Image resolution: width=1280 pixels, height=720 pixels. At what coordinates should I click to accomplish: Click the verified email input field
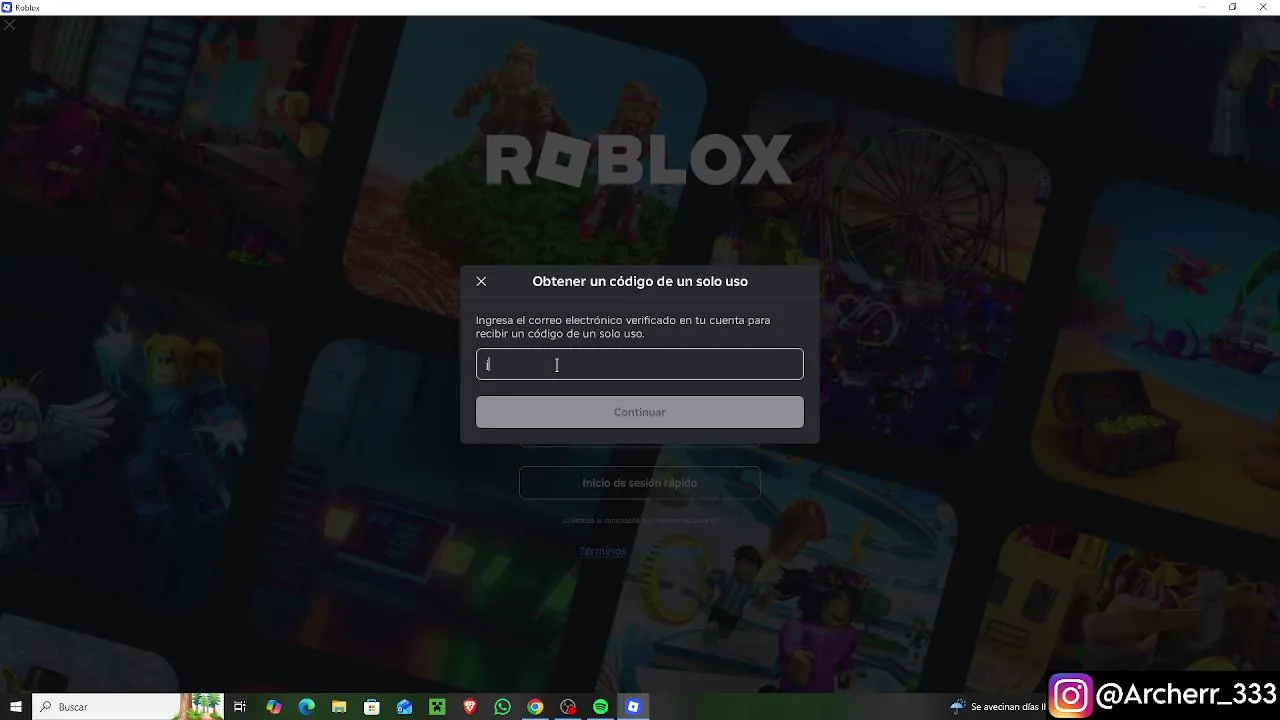click(x=639, y=364)
